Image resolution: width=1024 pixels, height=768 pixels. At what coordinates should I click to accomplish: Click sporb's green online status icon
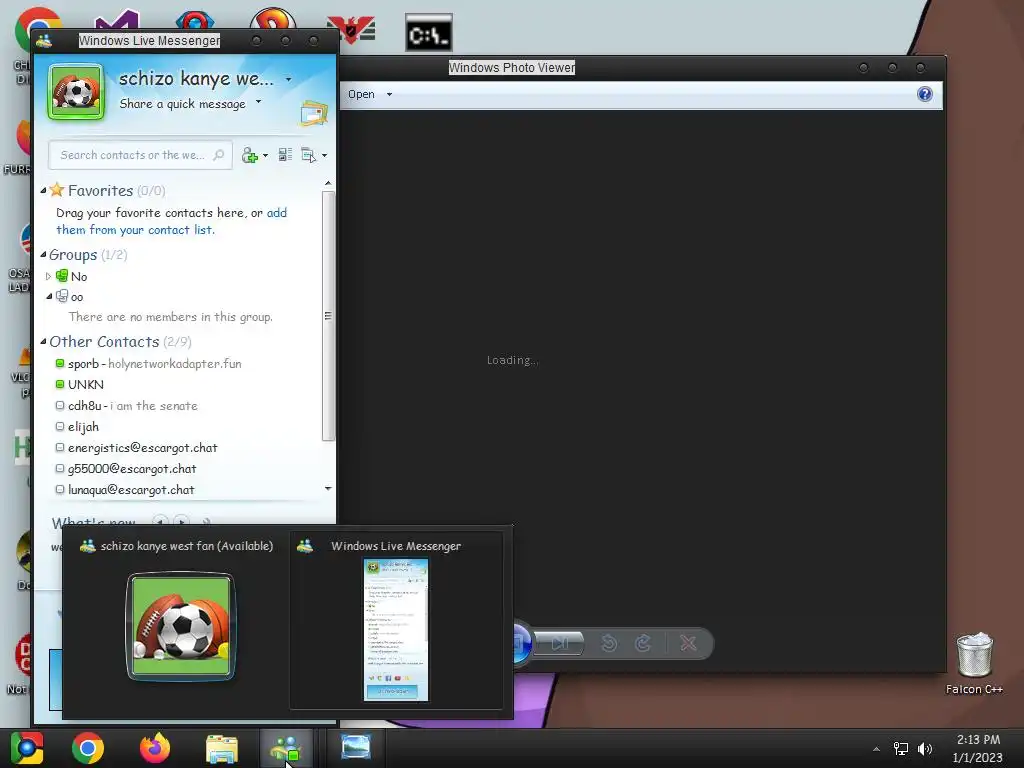[60, 363]
